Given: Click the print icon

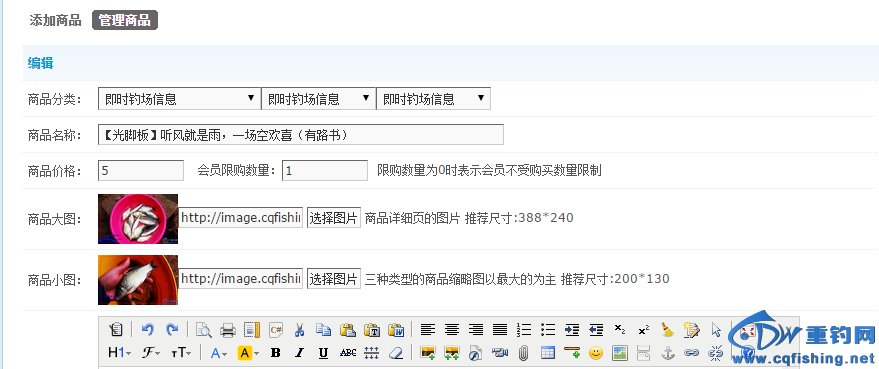Looking at the screenshot, I should click(x=228, y=330).
